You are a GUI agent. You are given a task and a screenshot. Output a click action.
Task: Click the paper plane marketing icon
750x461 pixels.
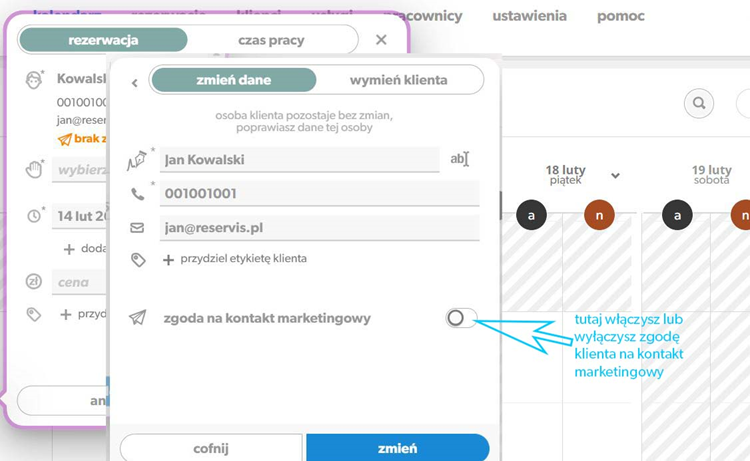click(138, 317)
